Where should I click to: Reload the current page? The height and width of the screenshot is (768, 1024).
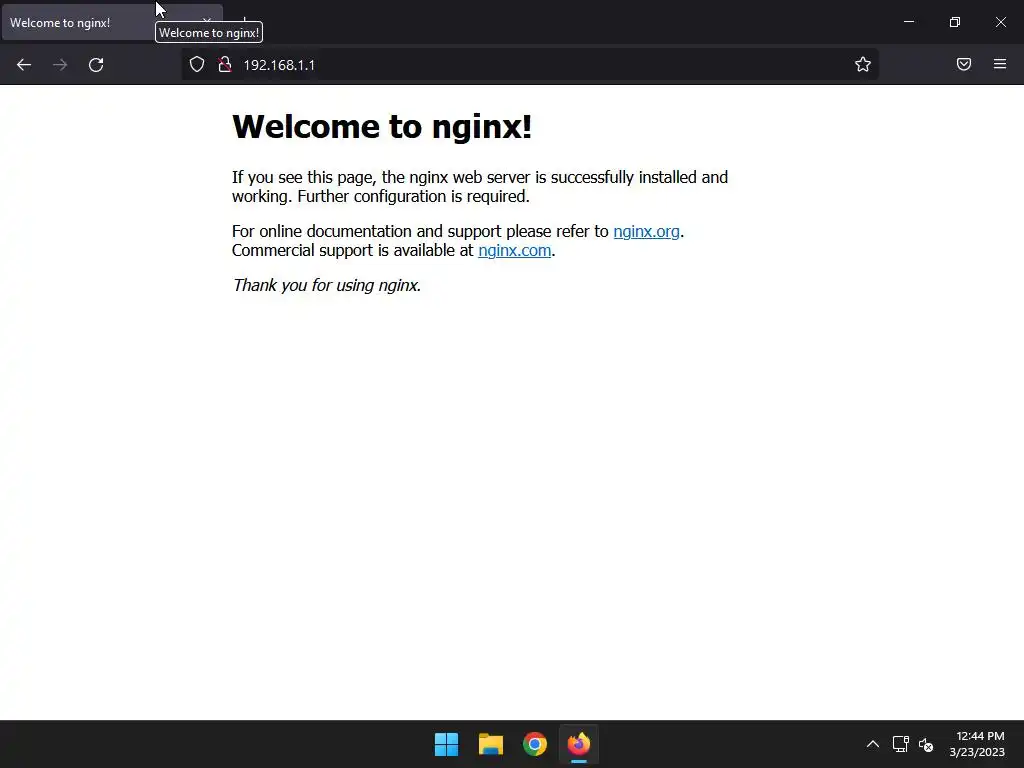[x=96, y=65]
